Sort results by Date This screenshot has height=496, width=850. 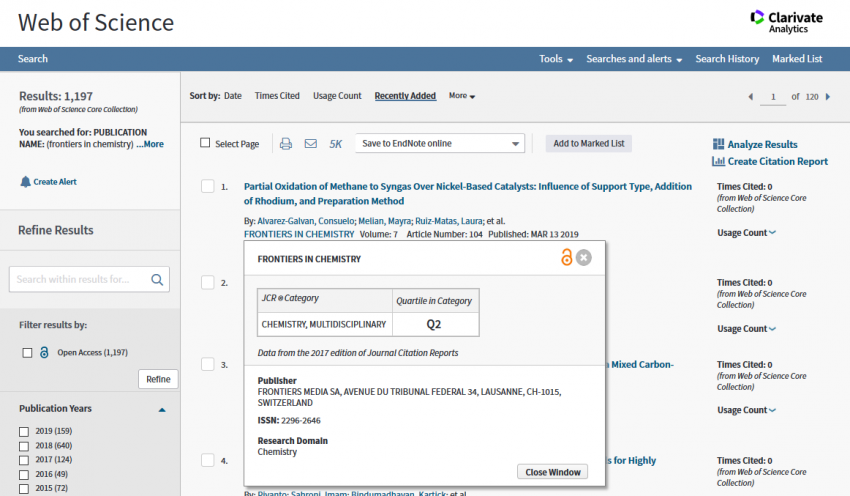point(233,96)
